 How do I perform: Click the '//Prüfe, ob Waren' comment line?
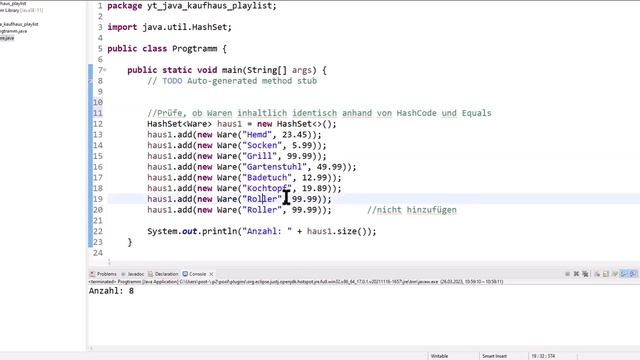point(319,113)
